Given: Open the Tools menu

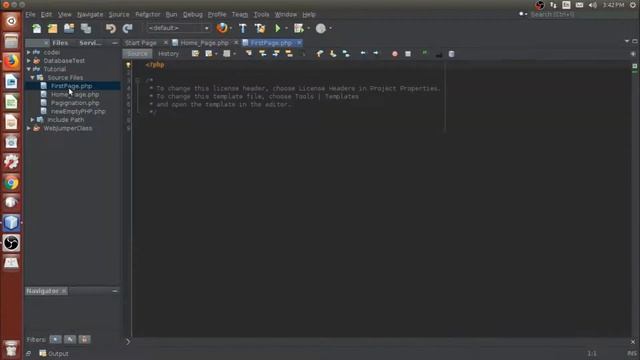Looking at the screenshot, I should point(261,14).
